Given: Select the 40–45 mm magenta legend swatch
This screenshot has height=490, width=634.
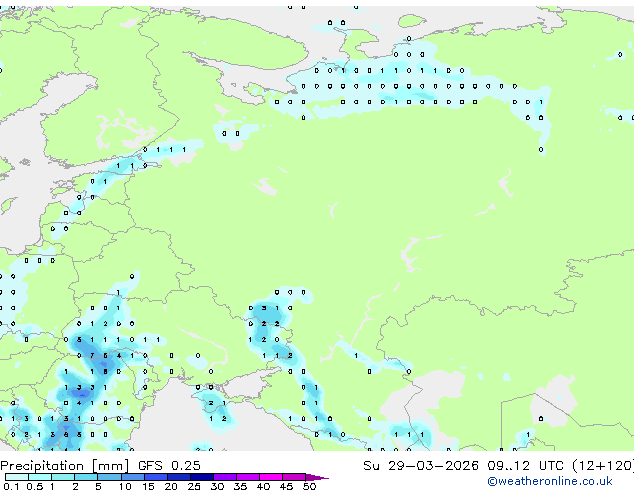Looking at the screenshot, I should pyautogui.click(x=271, y=477).
